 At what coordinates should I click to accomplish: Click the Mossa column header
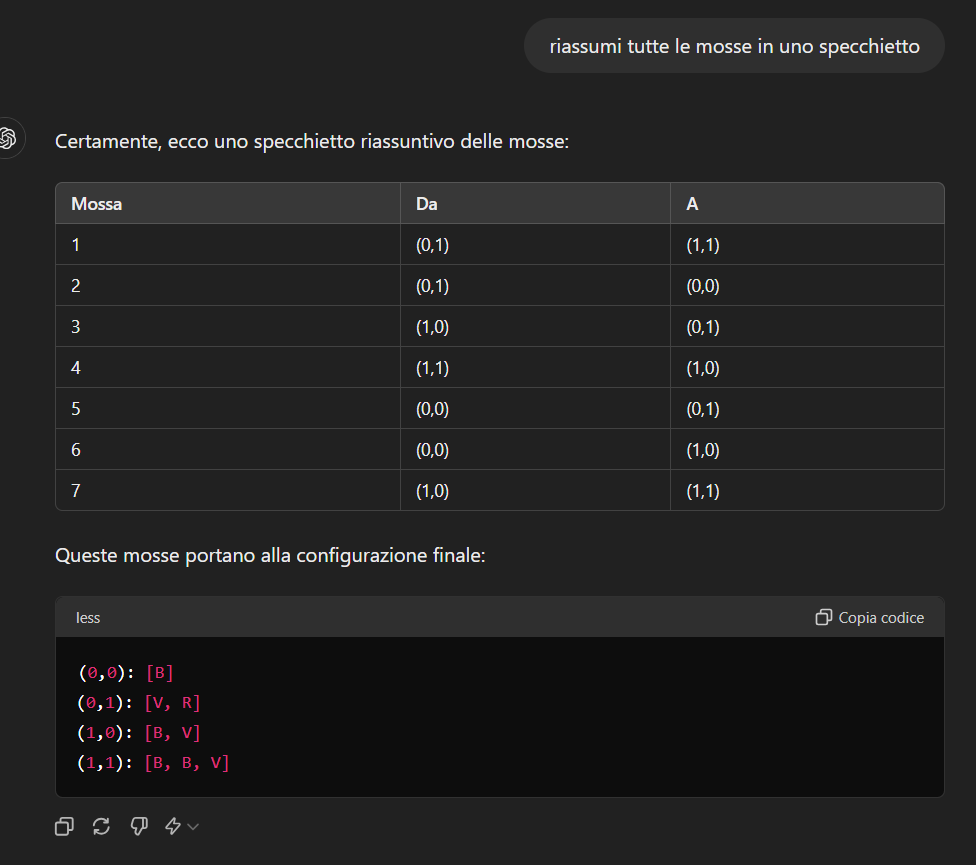coord(97,204)
